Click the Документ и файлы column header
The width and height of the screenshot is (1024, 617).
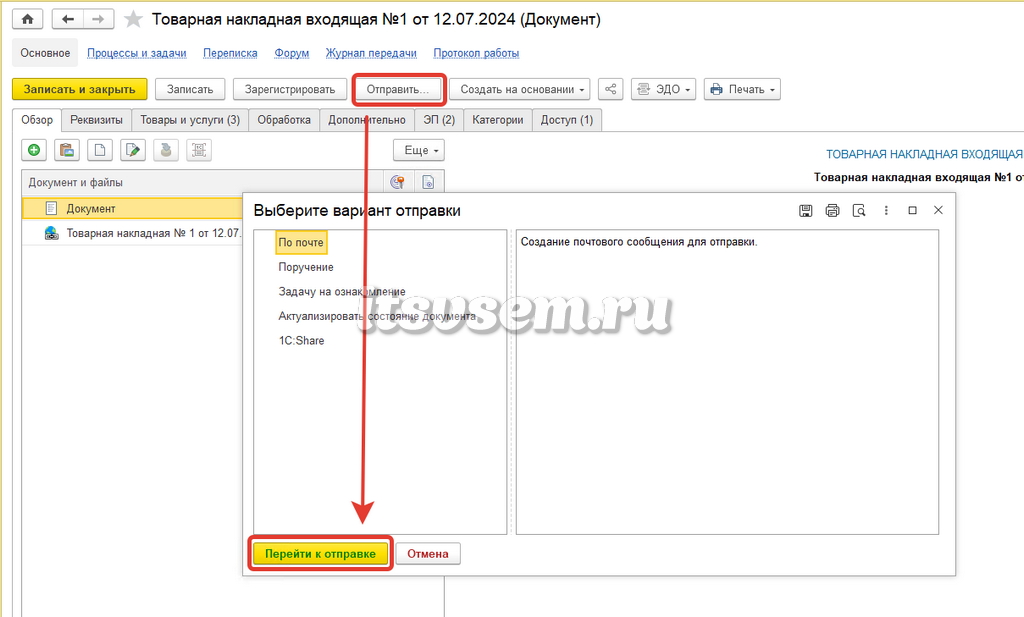point(202,182)
